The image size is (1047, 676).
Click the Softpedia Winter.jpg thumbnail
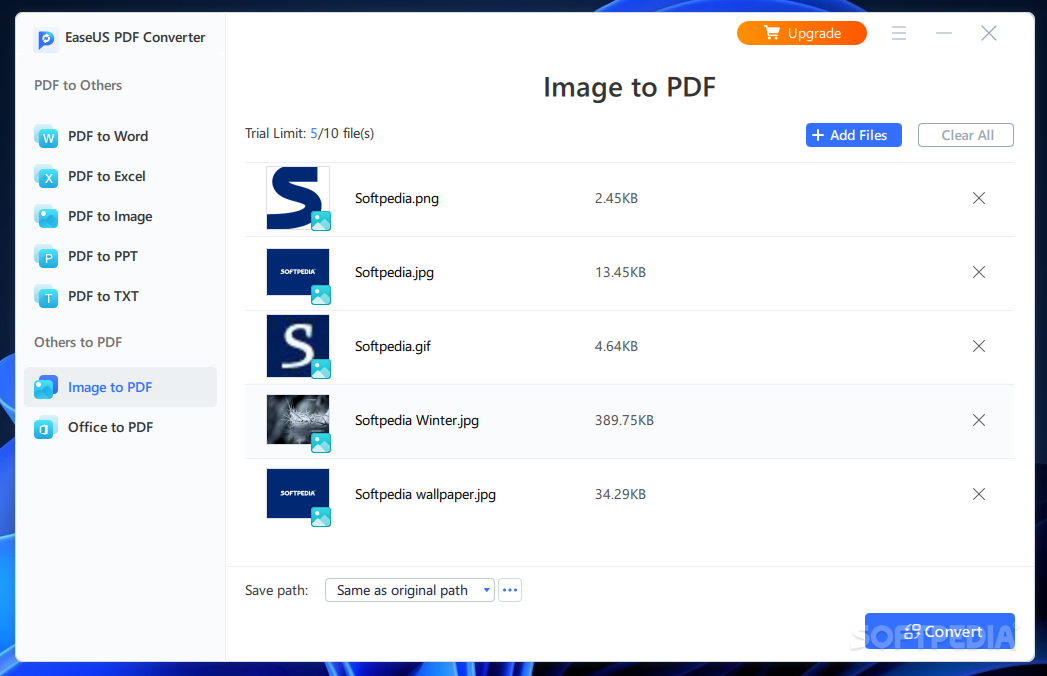point(298,422)
